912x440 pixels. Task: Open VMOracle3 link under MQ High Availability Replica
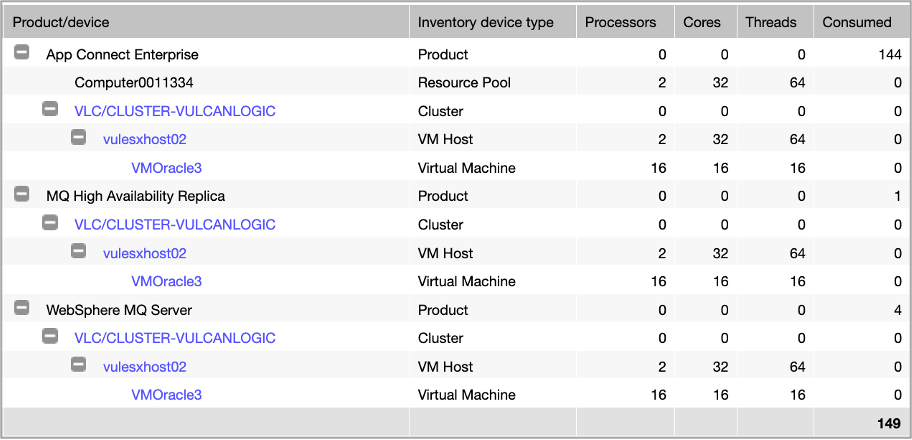click(x=166, y=282)
